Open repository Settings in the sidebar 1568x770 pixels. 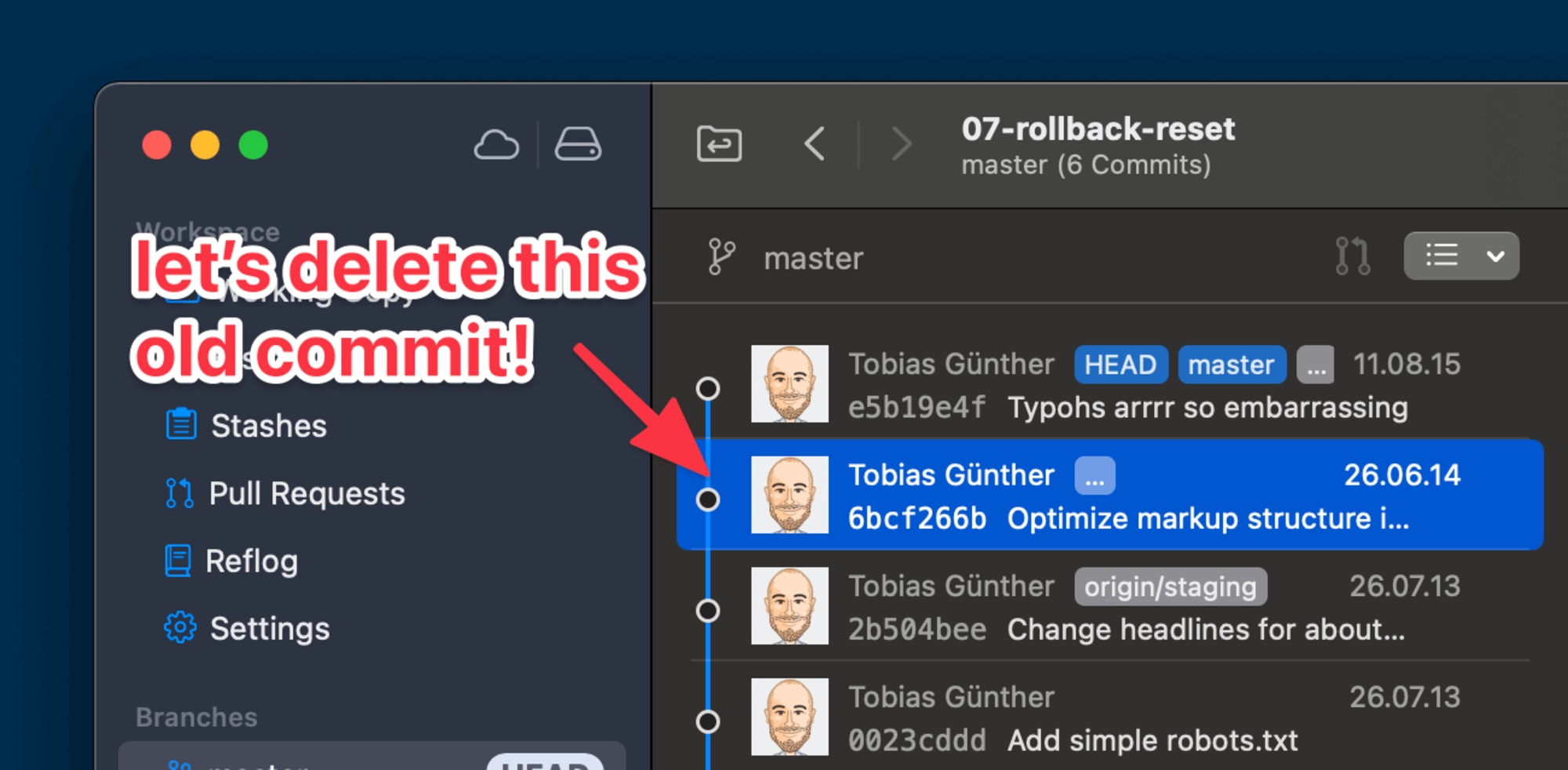(269, 629)
